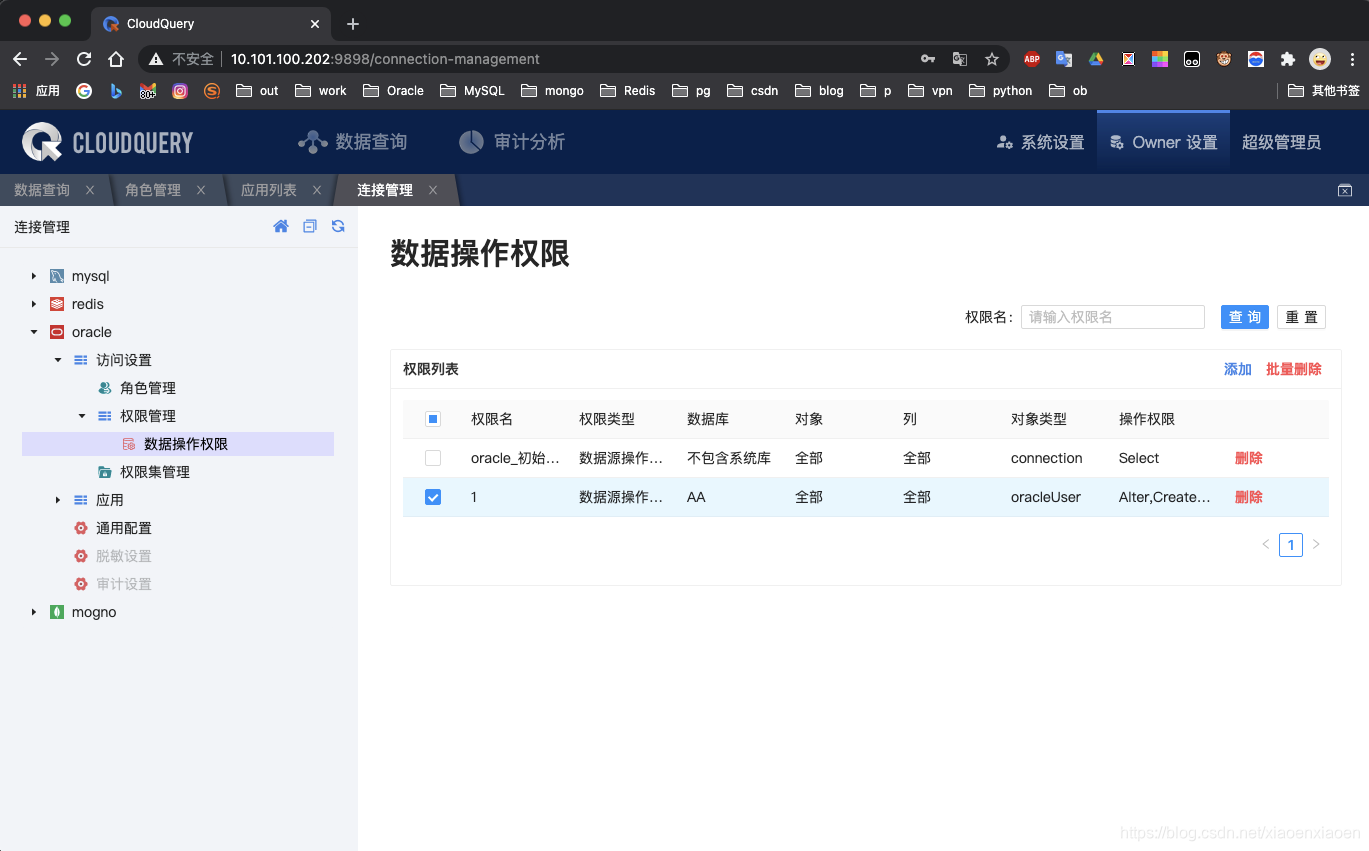The height and width of the screenshot is (851, 1369).
Task: Click the home icon in 连接管理 panel
Action: click(x=281, y=226)
